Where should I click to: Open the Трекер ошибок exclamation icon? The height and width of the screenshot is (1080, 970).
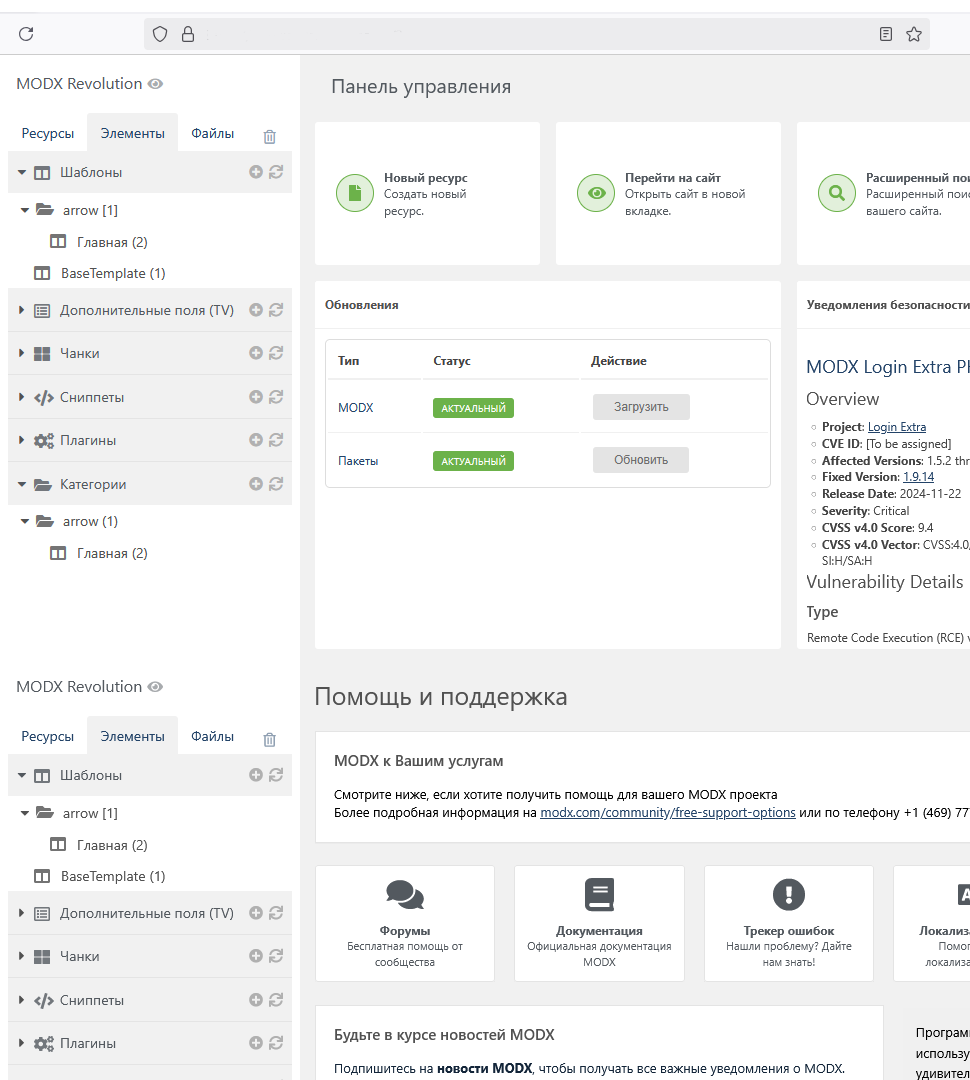click(x=789, y=894)
